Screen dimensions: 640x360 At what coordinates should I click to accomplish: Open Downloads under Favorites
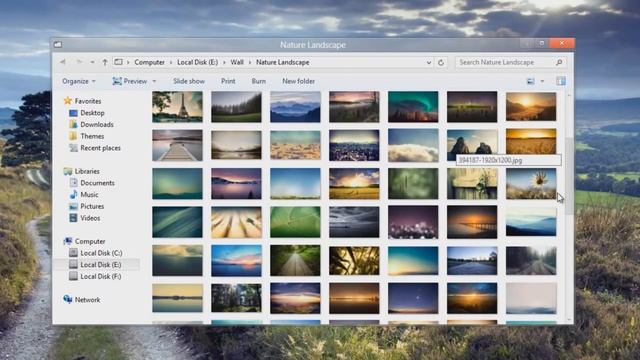click(x=97, y=124)
